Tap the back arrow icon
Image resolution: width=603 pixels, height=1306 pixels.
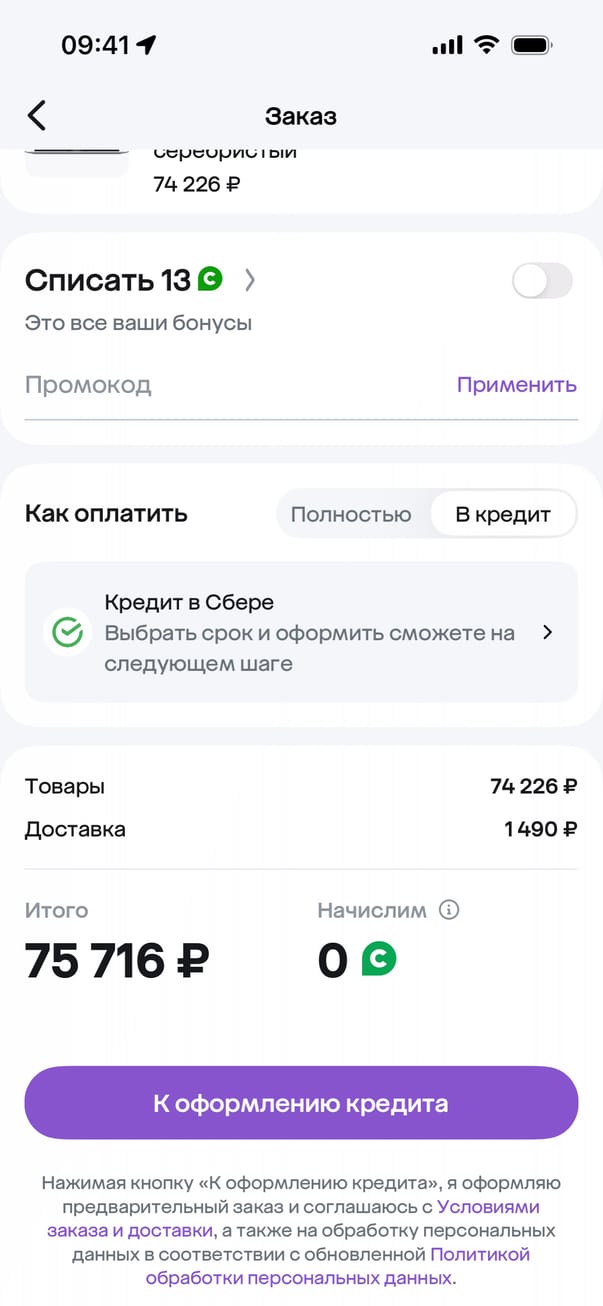pos(37,116)
